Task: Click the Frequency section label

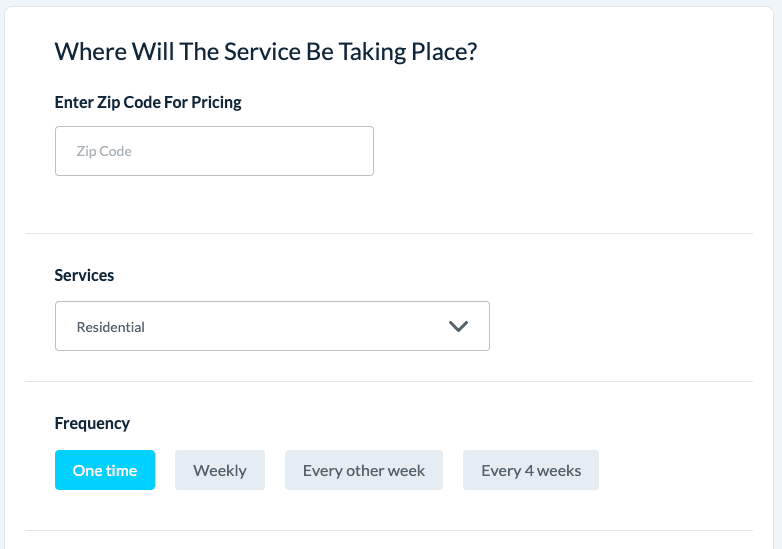Action: pos(92,424)
